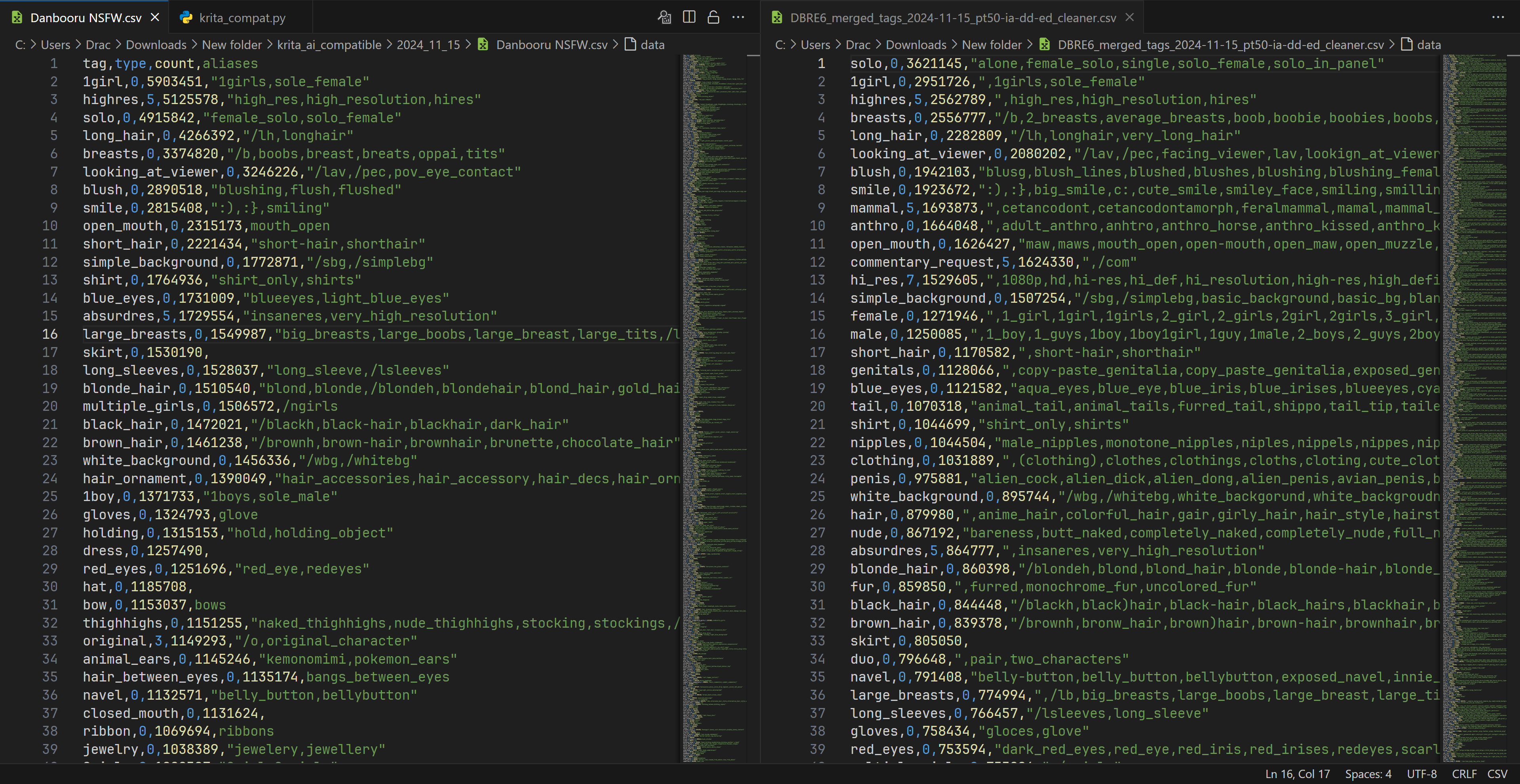Click the right pane data breadcrumb symbol

pos(1429,45)
